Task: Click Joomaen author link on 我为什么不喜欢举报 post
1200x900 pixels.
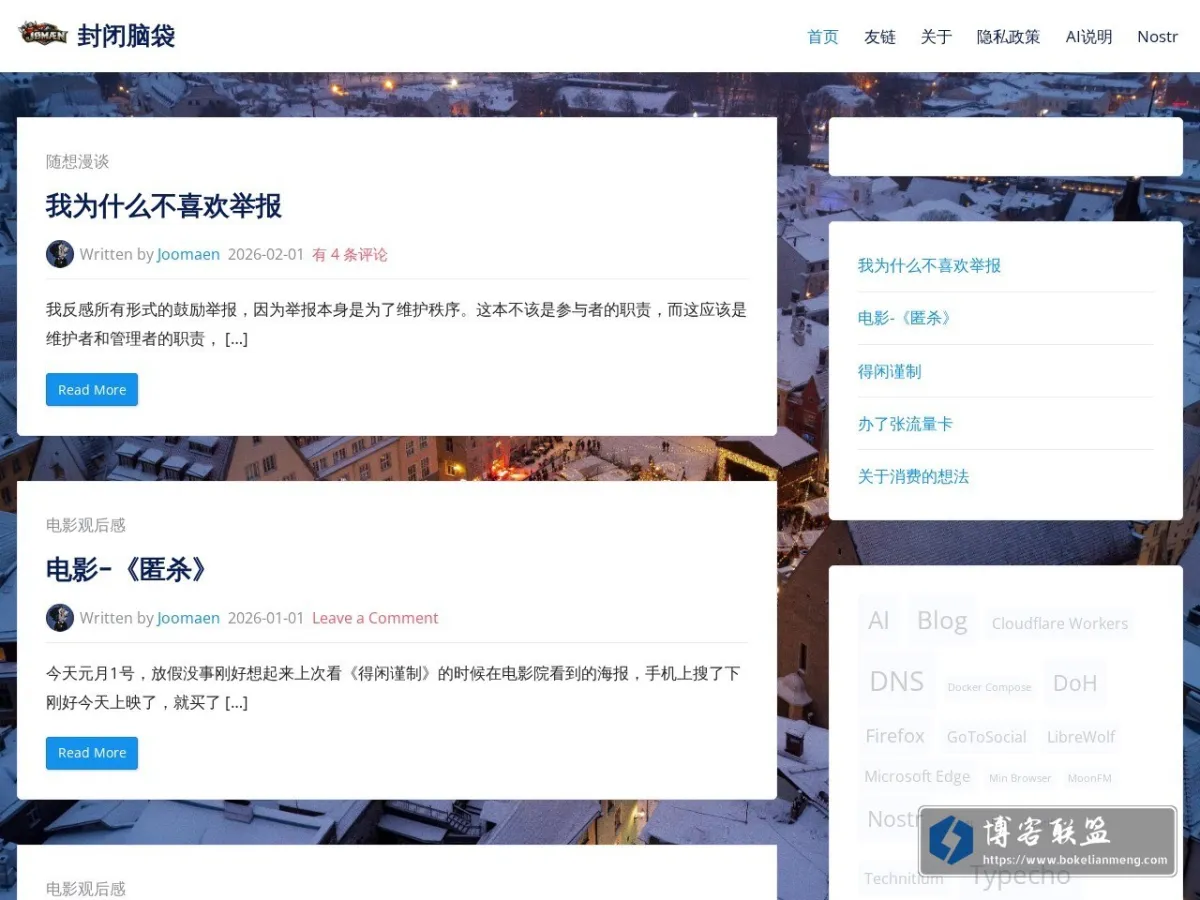Action: coord(188,254)
